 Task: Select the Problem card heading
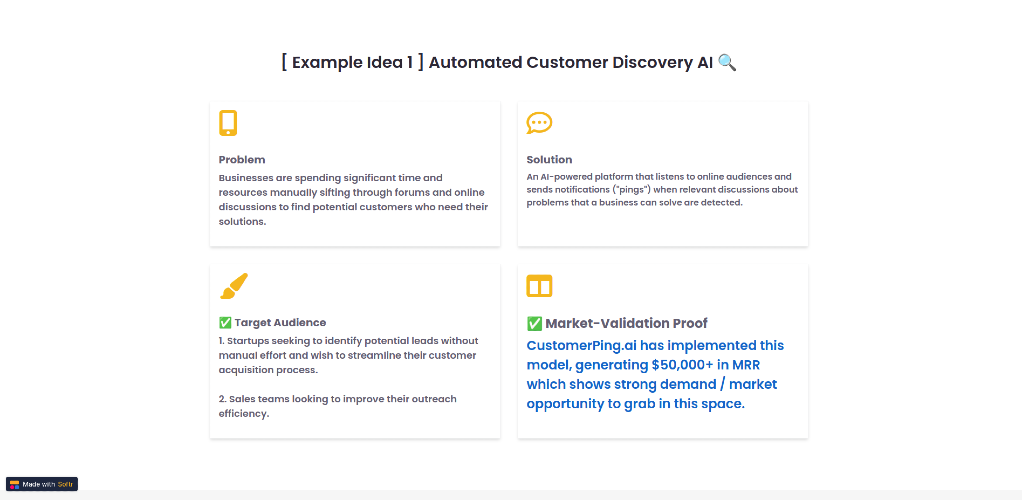point(242,160)
